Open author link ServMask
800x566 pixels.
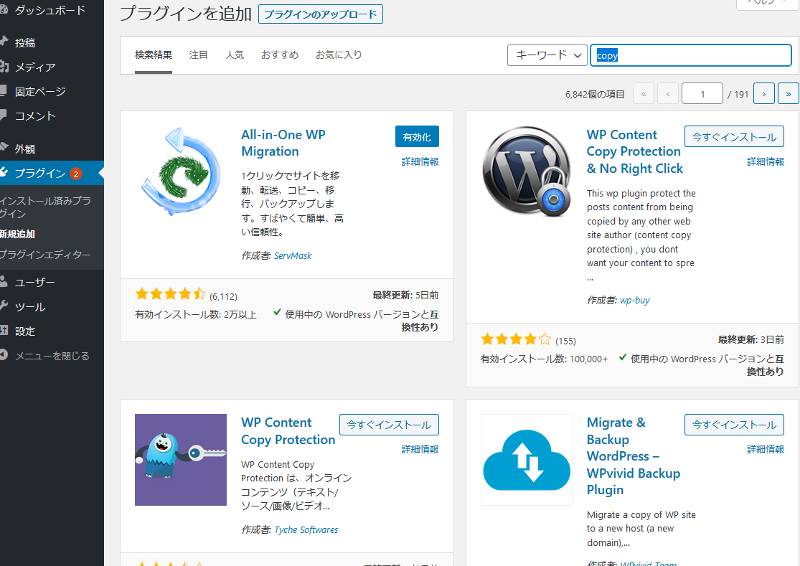293,256
